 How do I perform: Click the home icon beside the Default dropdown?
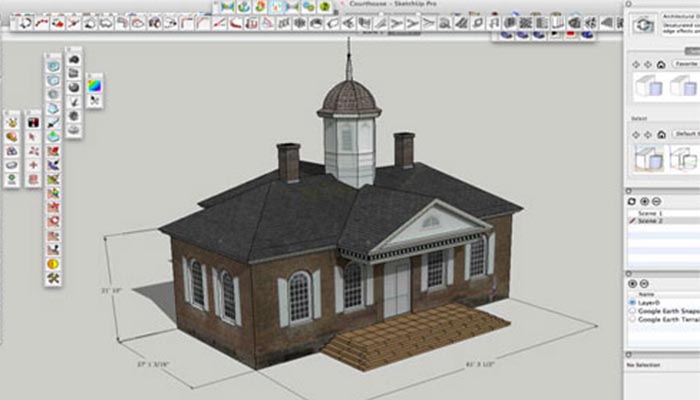point(661,134)
